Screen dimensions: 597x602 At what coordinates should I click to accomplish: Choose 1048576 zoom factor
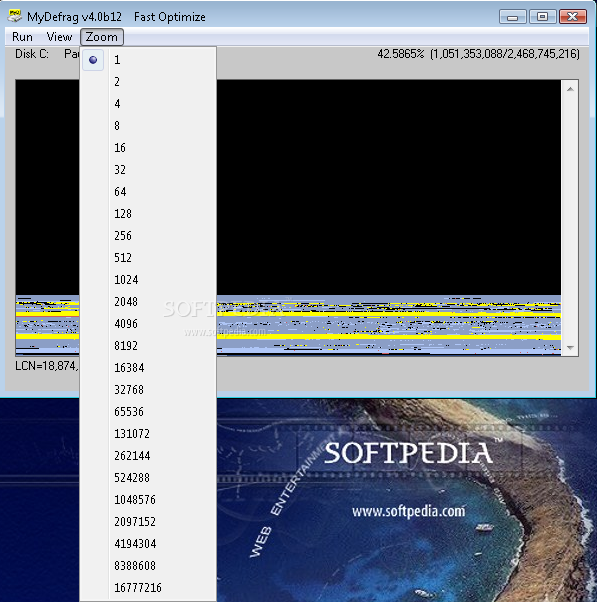pyautogui.click(x=148, y=500)
